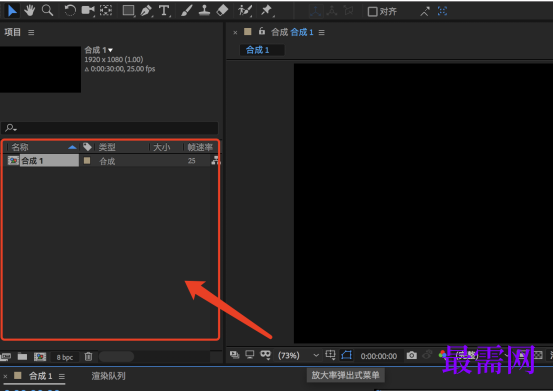Select the Clone Stamp tool

pos(204,11)
